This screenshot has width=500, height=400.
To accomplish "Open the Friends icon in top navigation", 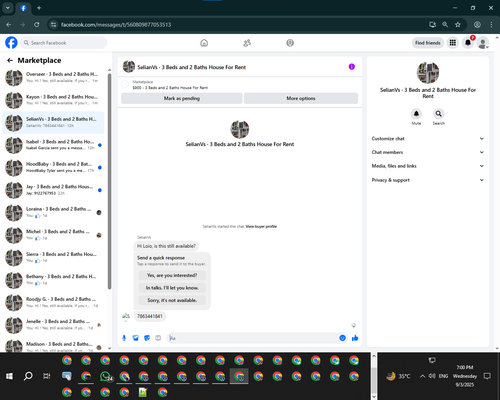I will (x=247, y=43).
